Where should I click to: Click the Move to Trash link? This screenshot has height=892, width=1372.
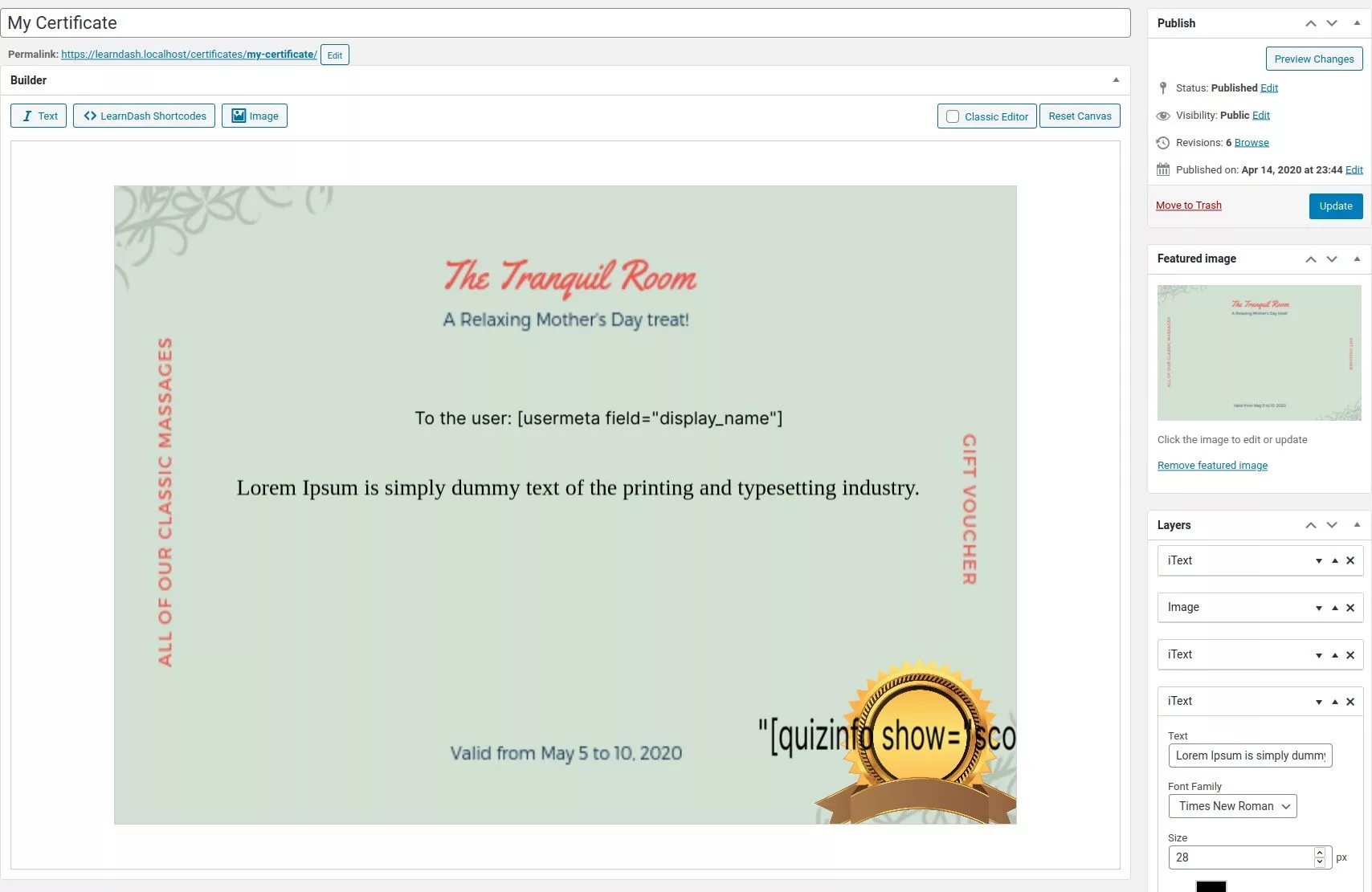coord(1188,206)
